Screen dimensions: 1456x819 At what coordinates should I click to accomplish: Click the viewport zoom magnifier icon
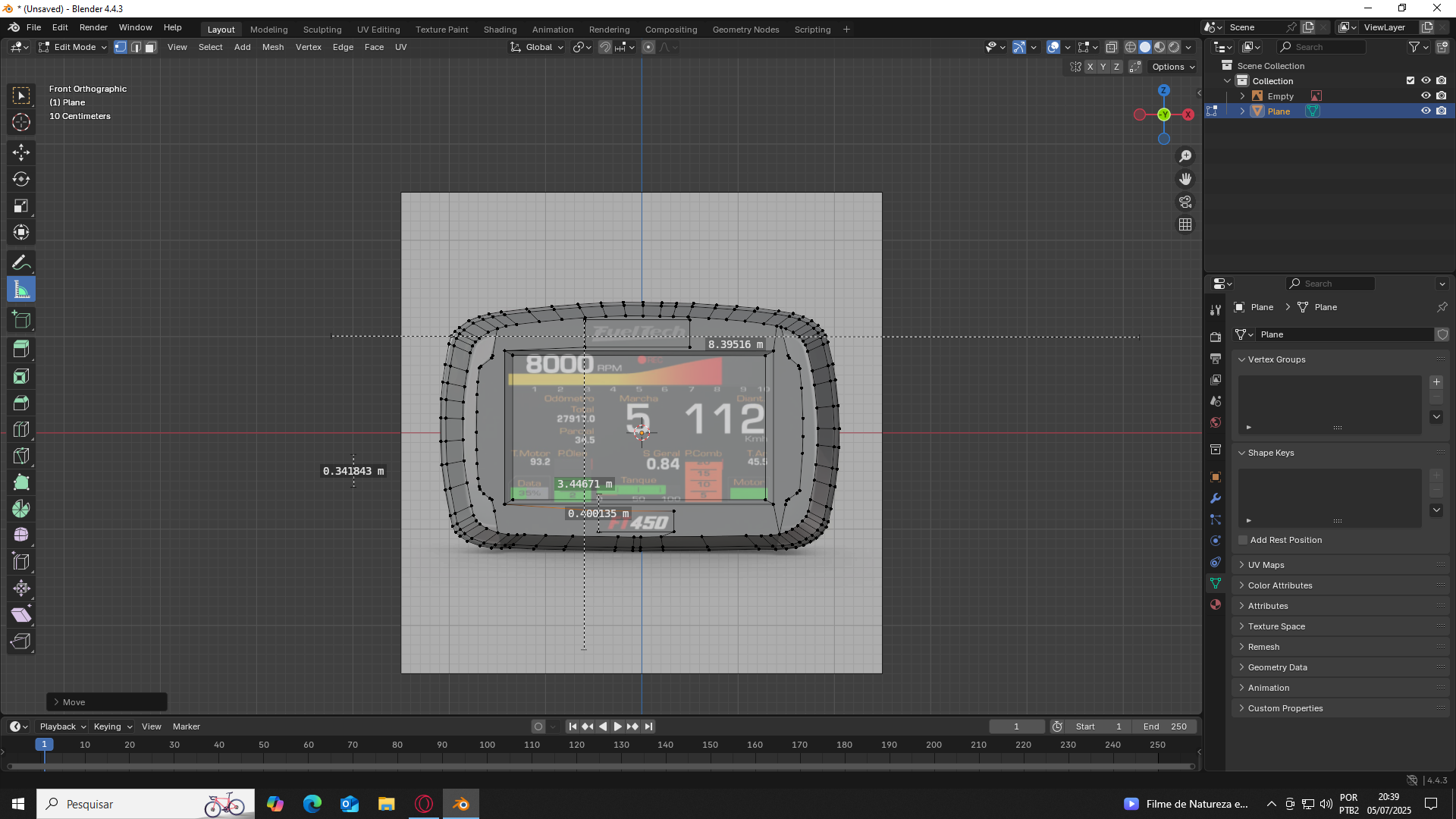pyautogui.click(x=1185, y=156)
